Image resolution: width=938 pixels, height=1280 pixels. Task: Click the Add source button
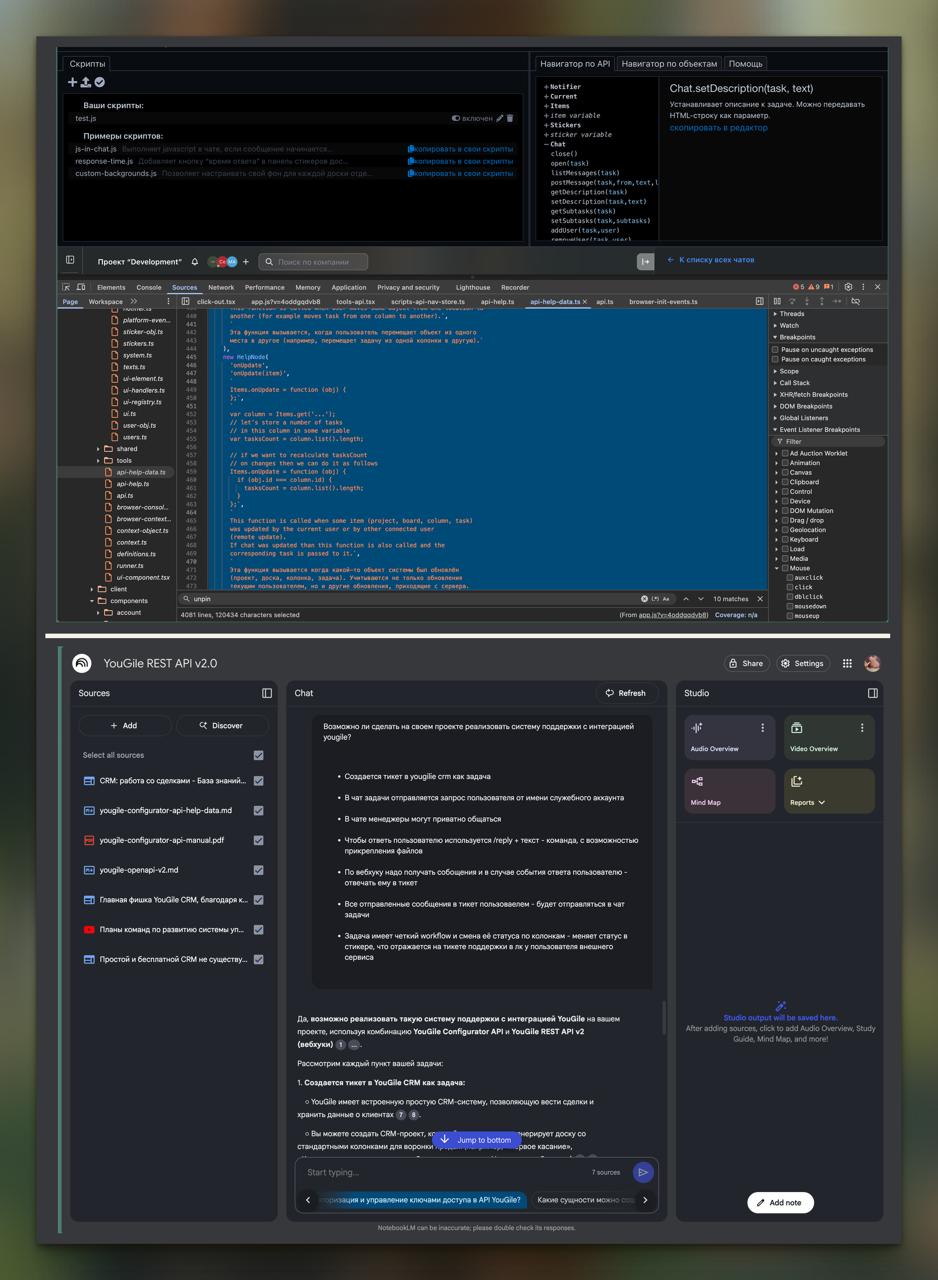[x=124, y=726]
